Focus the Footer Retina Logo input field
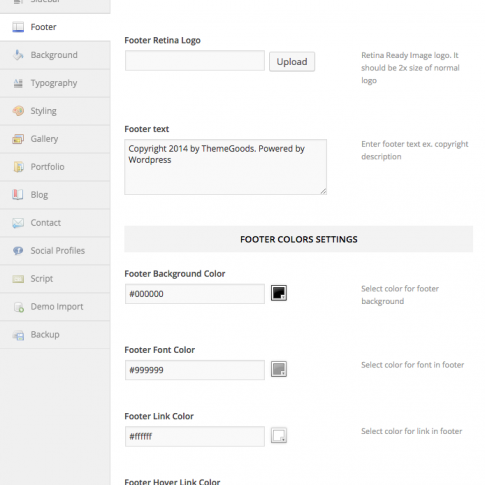Image resolution: width=485 pixels, height=485 pixels. (195, 61)
